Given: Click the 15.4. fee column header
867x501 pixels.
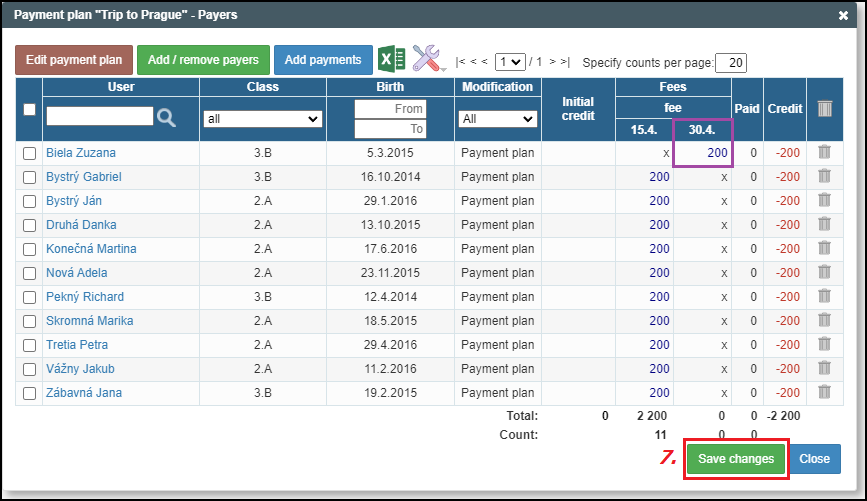Looking at the screenshot, I should click(644, 130).
